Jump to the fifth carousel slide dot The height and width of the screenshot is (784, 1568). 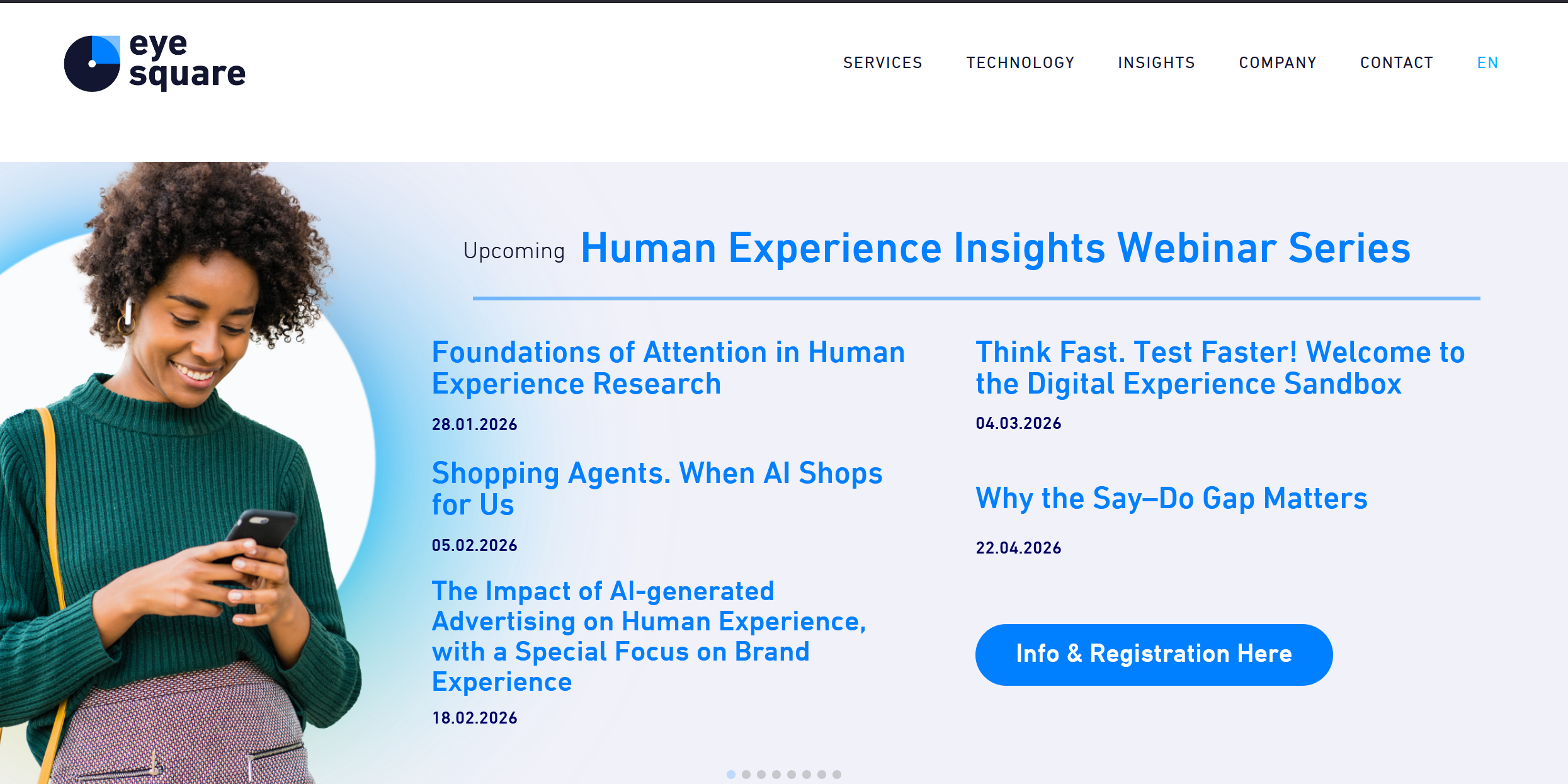tap(791, 775)
